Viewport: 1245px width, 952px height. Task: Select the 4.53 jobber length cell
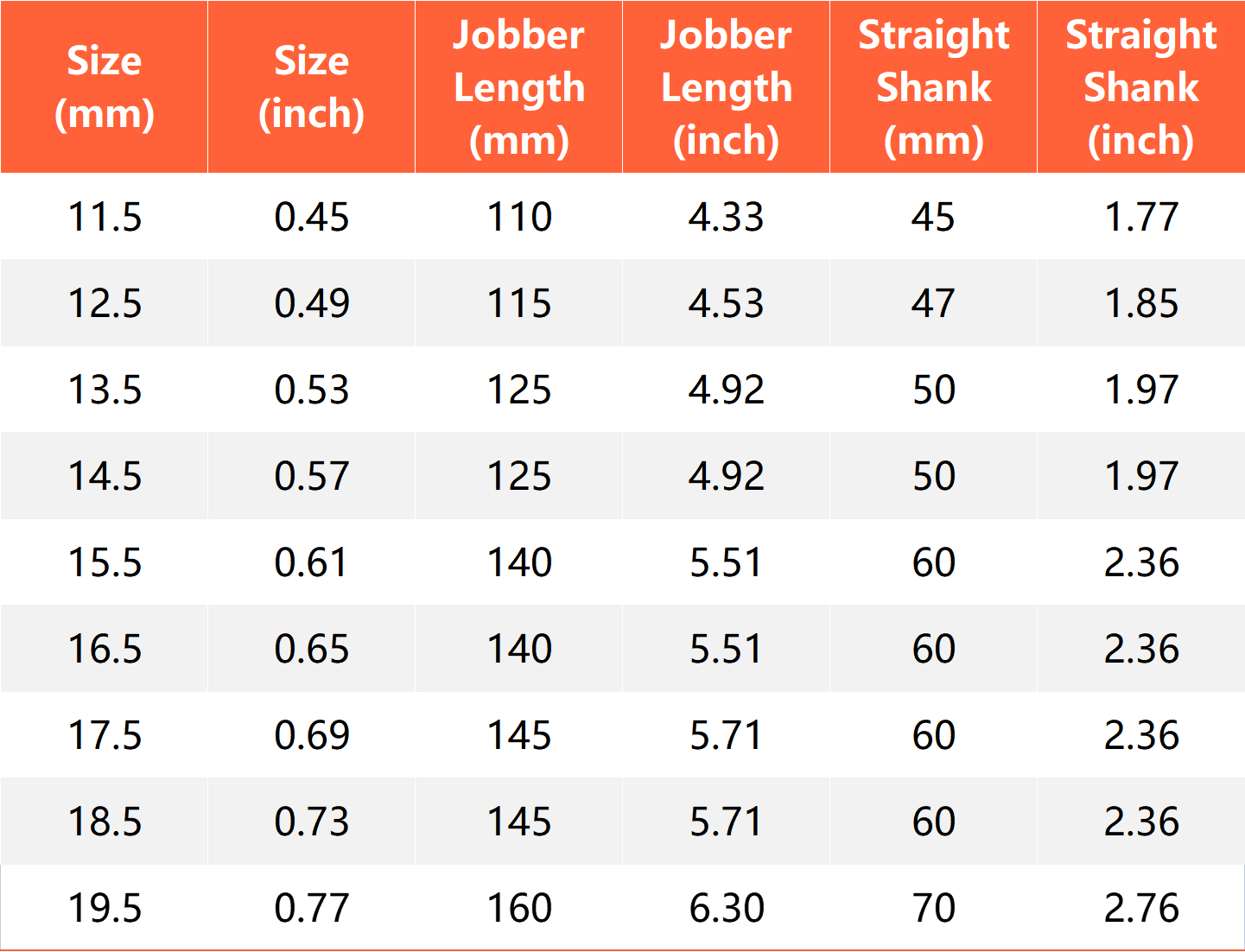pos(727,303)
